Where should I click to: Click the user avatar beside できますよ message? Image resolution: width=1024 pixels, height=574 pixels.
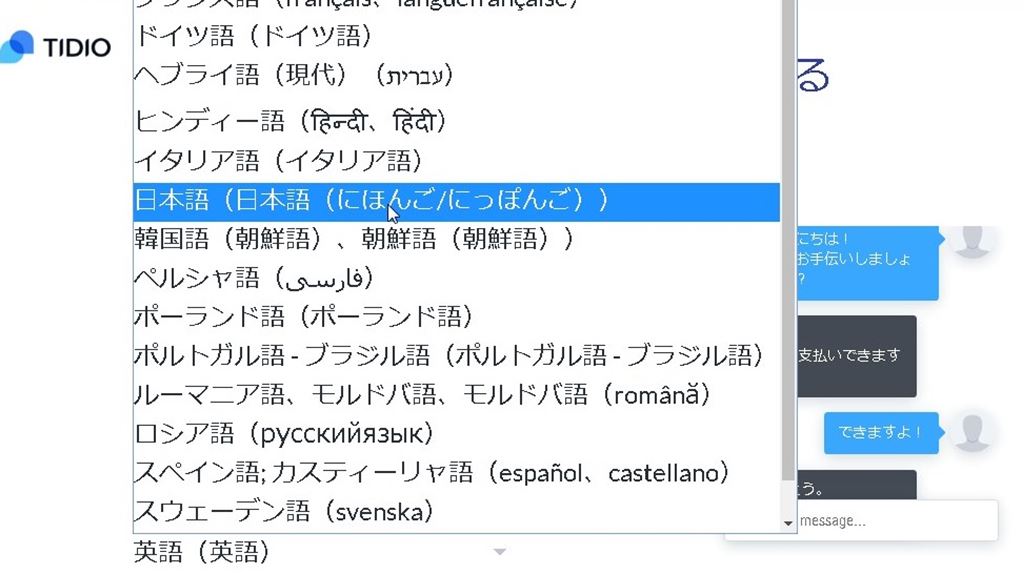971,432
